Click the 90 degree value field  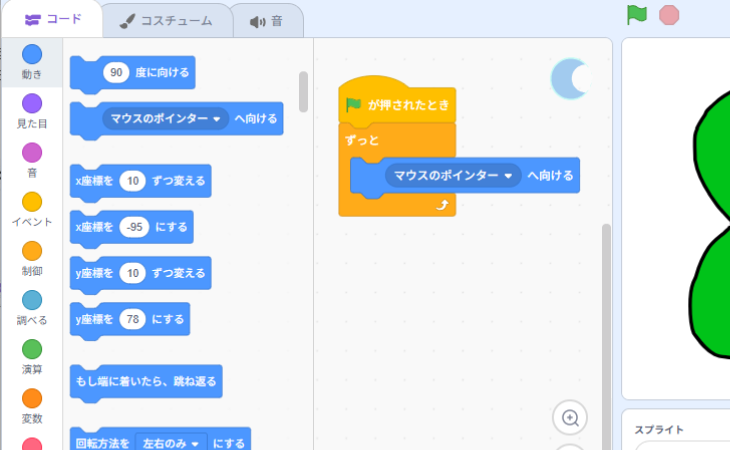coord(116,72)
